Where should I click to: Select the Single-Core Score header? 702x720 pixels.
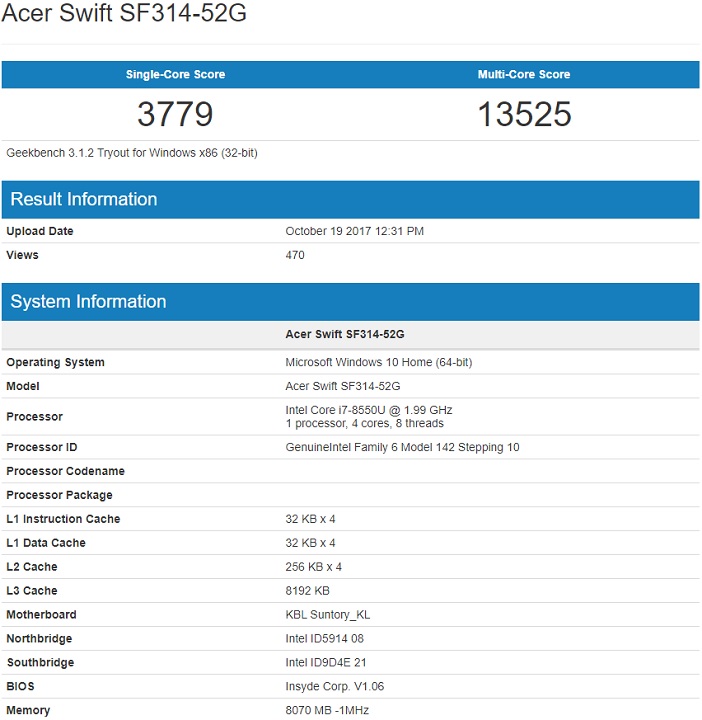click(175, 74)
